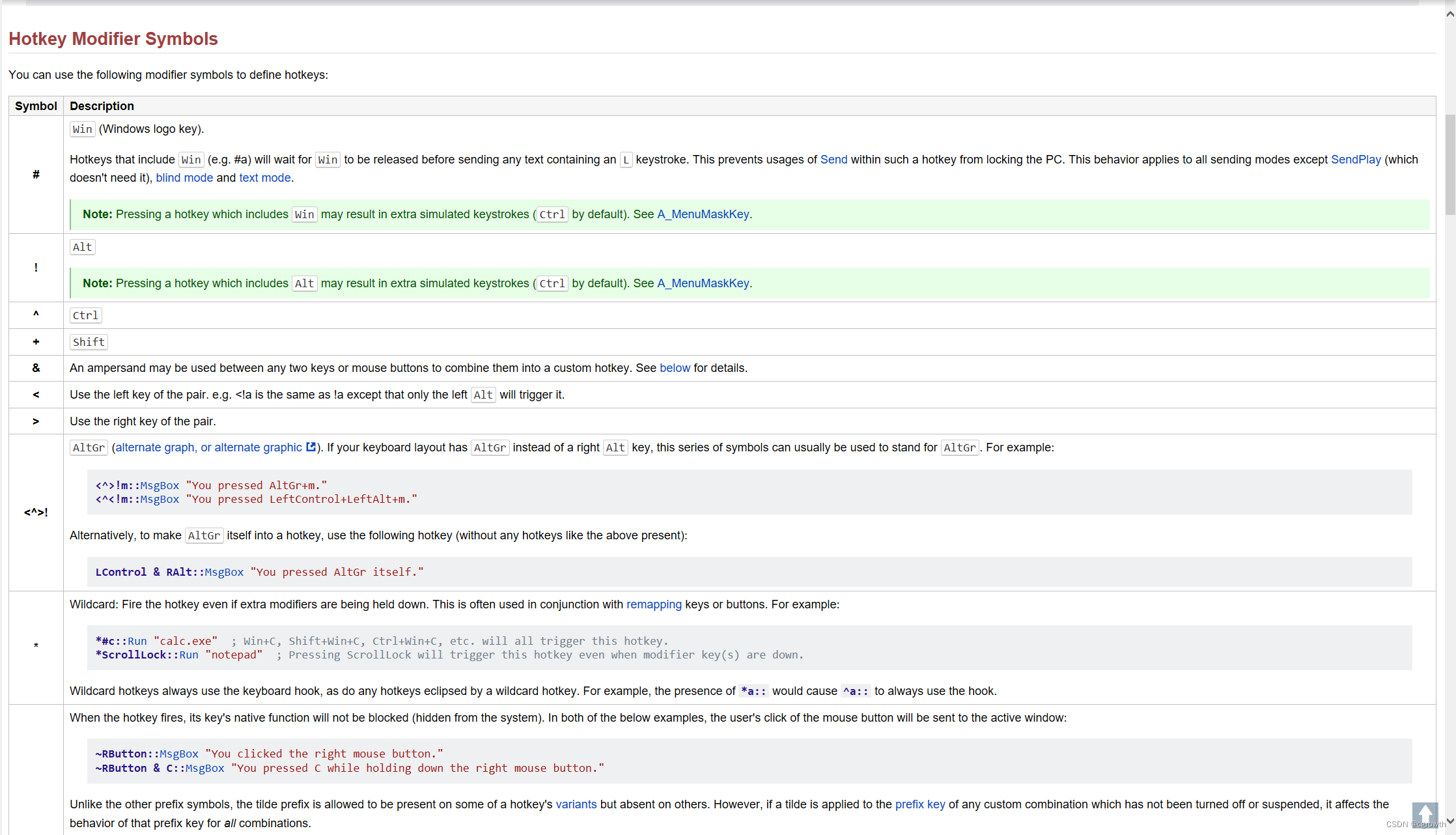Viewport: 1456px width, 835px height.
Task: Click the back-to-top arrow icon
Action: [x=1424, y=814]
